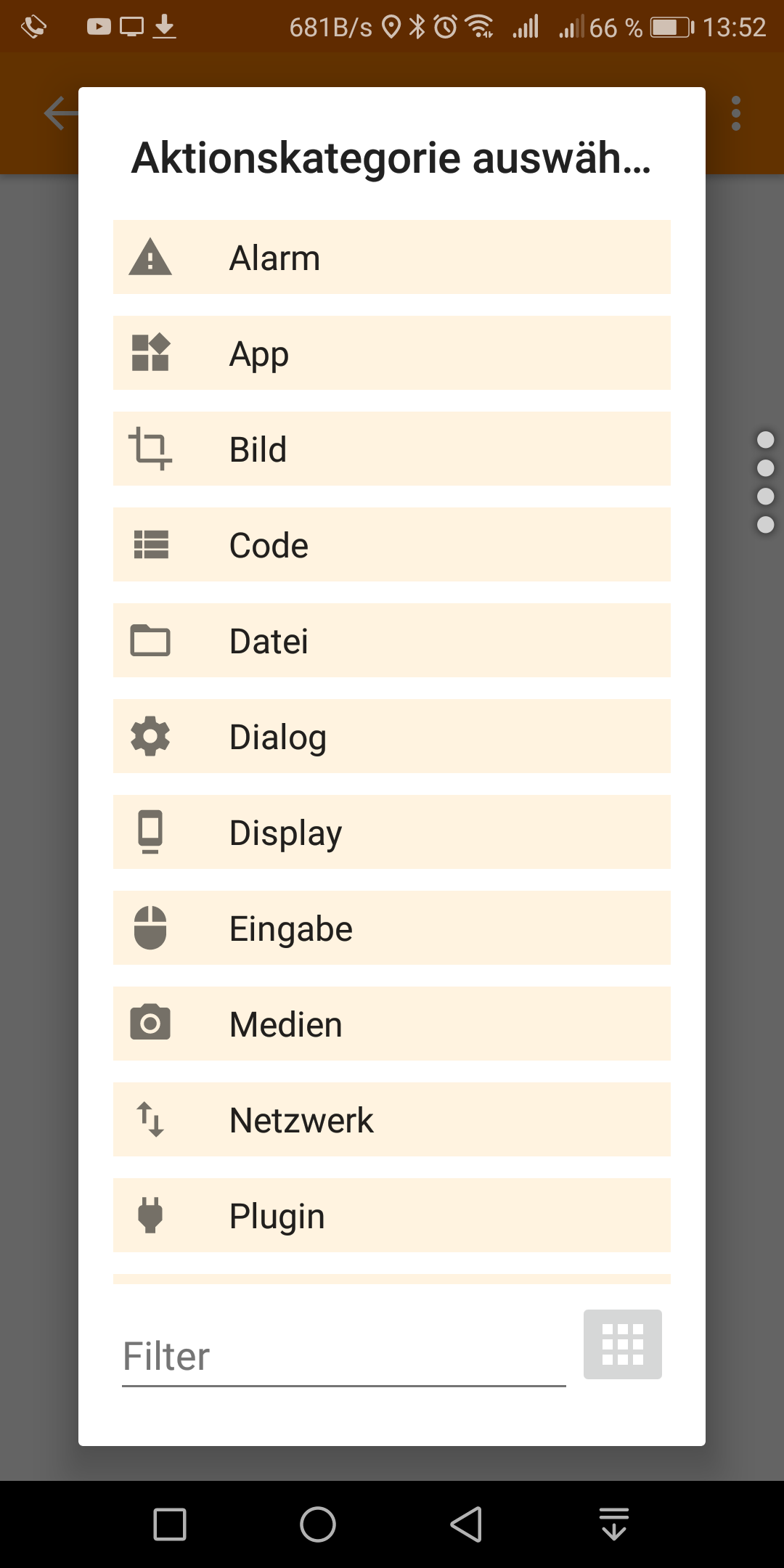
Task: Tap the Bild crop icon
Action: click(x=150, y=449)
